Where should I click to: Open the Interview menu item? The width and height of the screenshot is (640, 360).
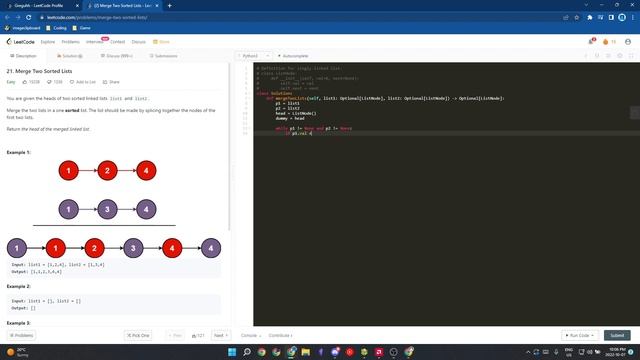click(x=95, y=42)
